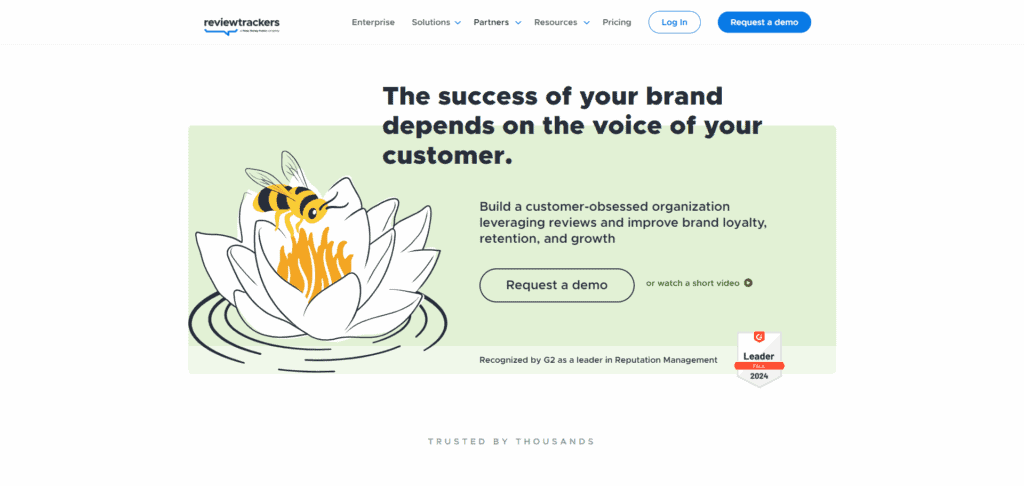Click the hero headline about brand success
This screenshot has height=486, width=1024.
coord(572,126)
